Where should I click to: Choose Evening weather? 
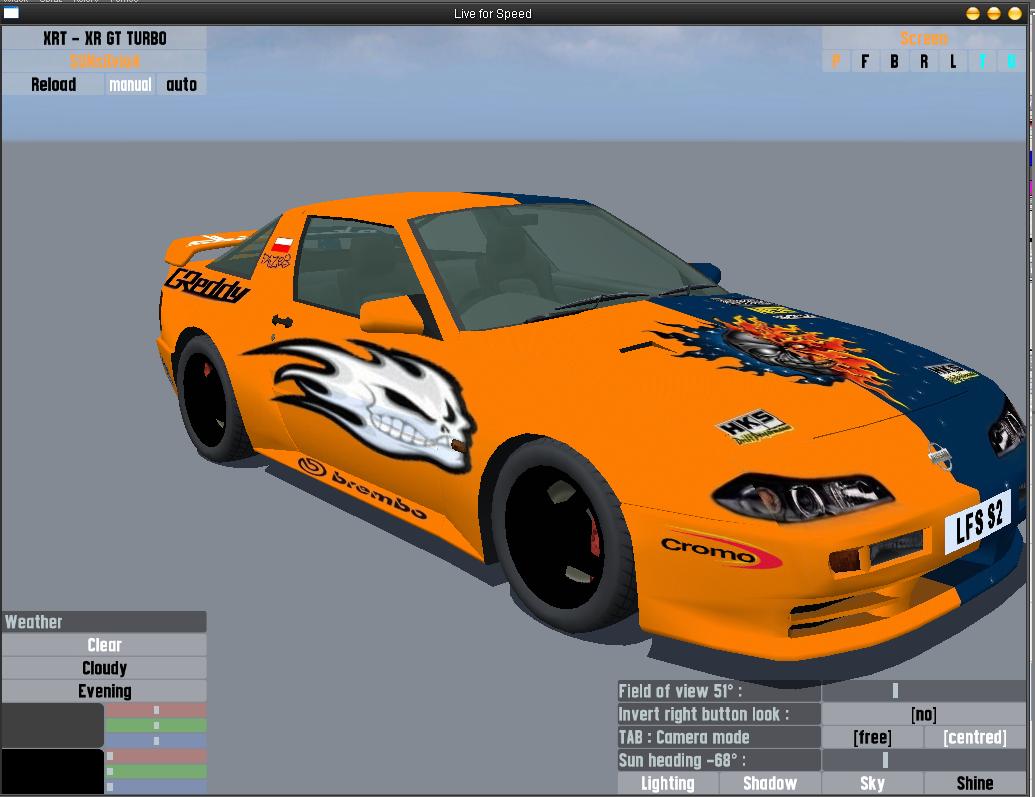(x=104, y=691)
